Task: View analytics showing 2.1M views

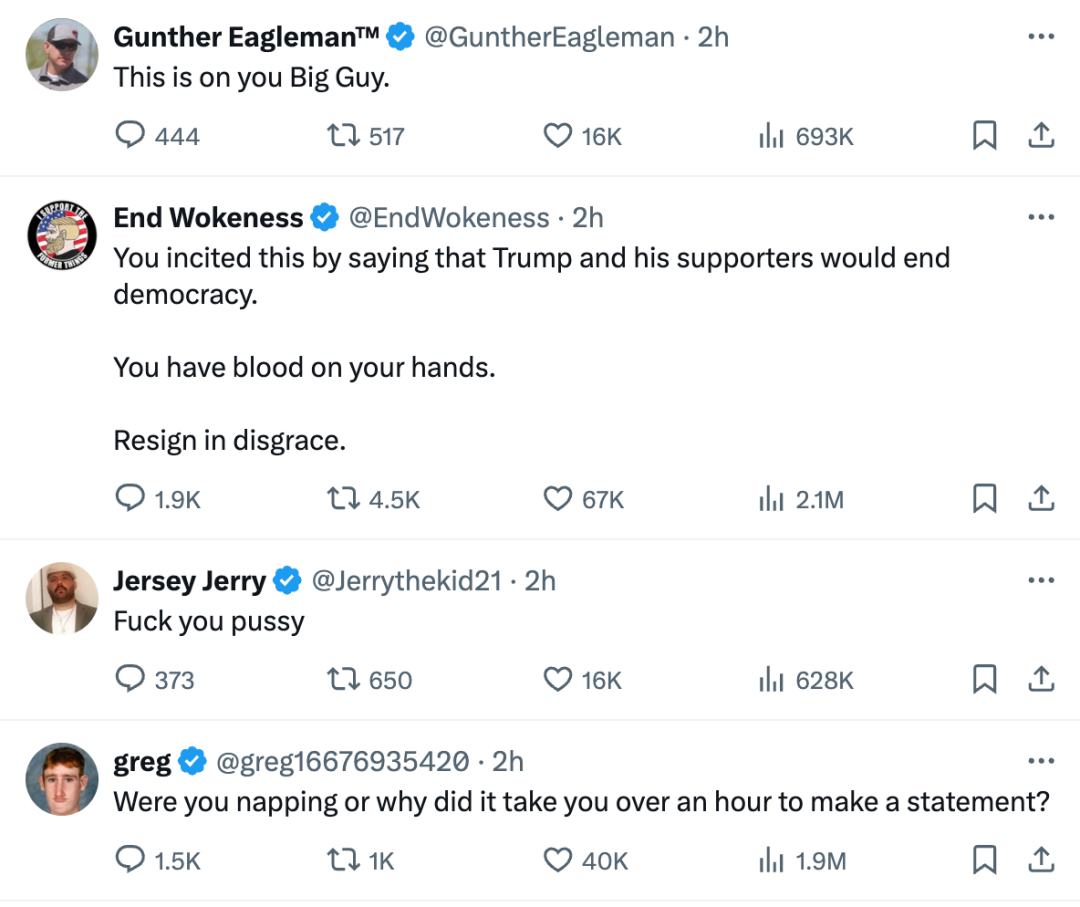Action: [802, 499]
